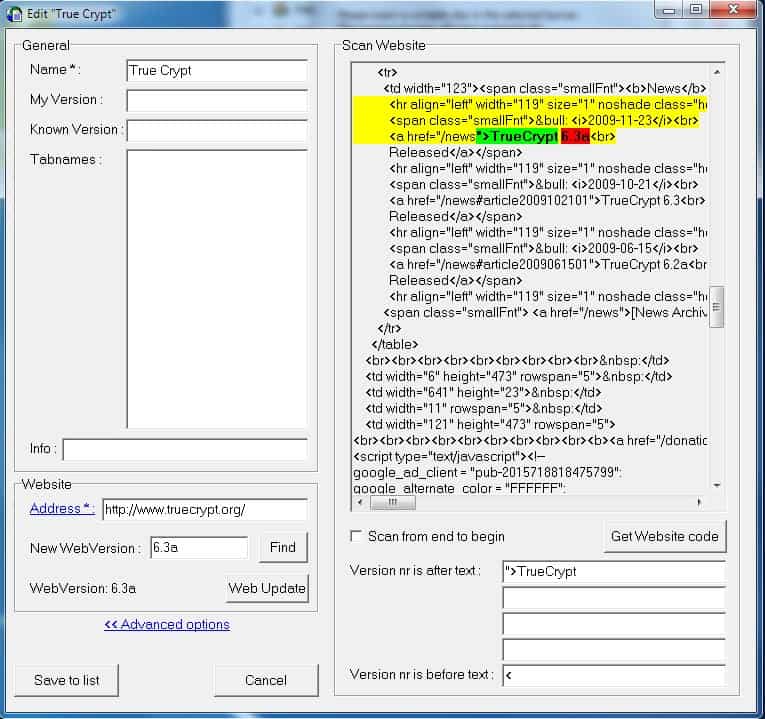
Task: Click the '<td width="123">' News code line
Action: [544, 88]
